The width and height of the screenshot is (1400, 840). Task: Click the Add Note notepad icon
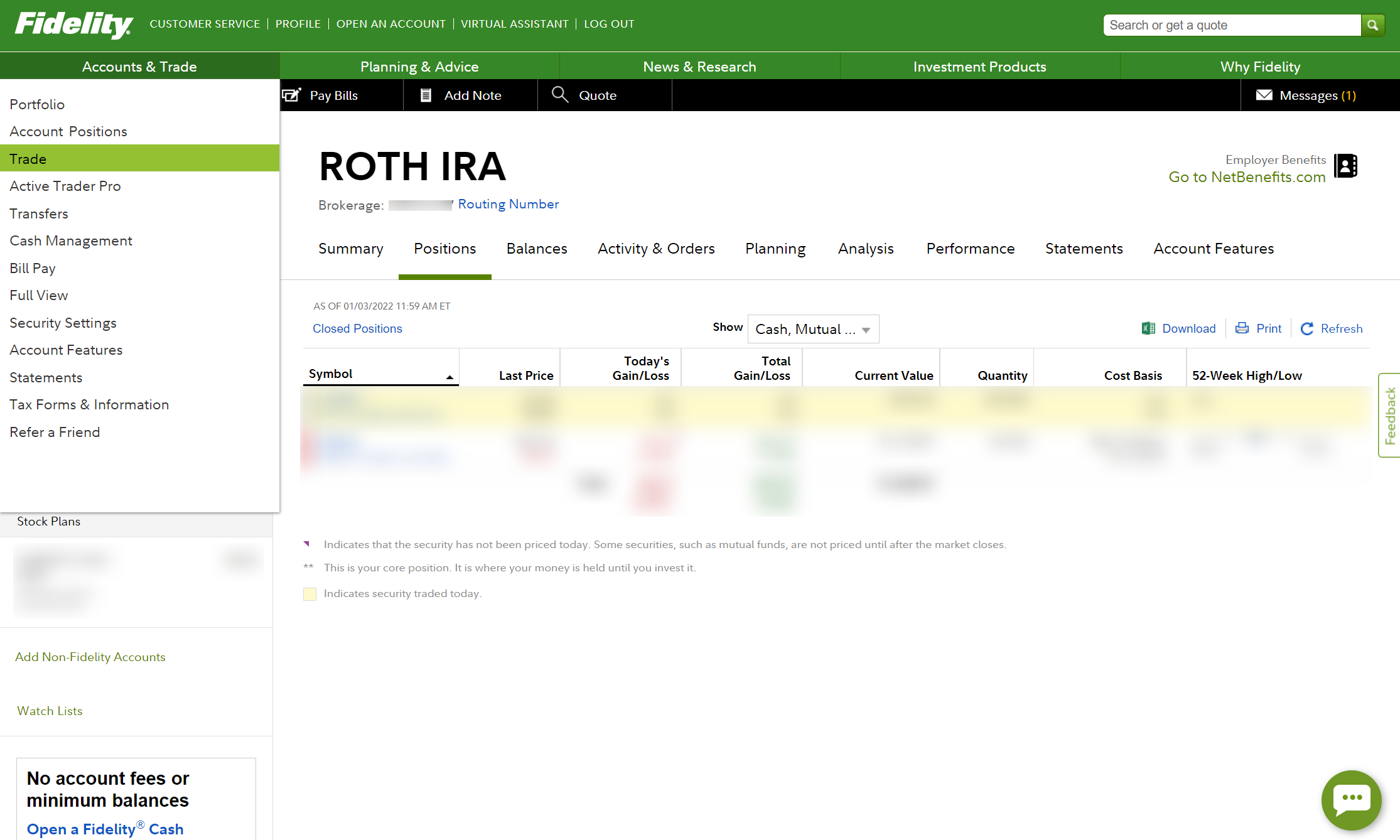tap(426, 95)
